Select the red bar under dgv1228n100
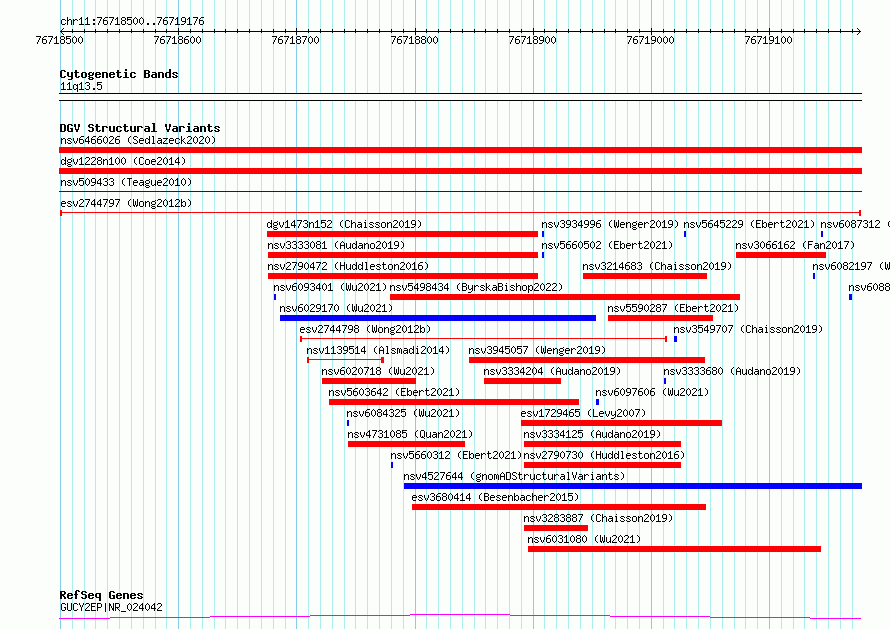The image size is (890, 629). pos(460,171)
